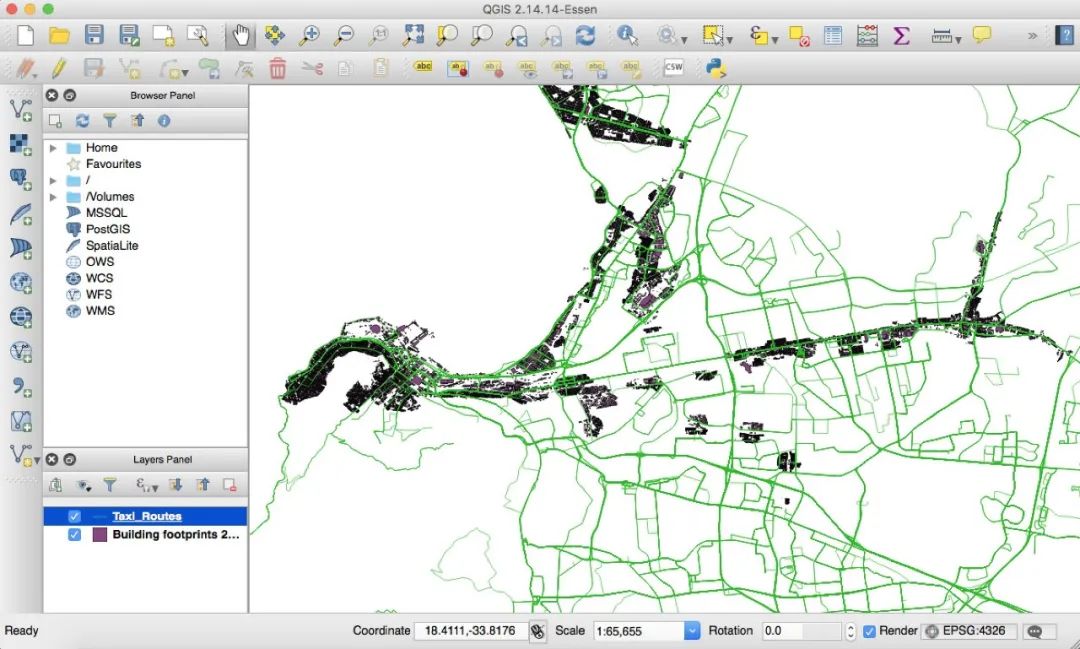Viewport: 1080px width, 649px height.
Task: Click the Zoom Full extent icon
Action: pos(413,34)
